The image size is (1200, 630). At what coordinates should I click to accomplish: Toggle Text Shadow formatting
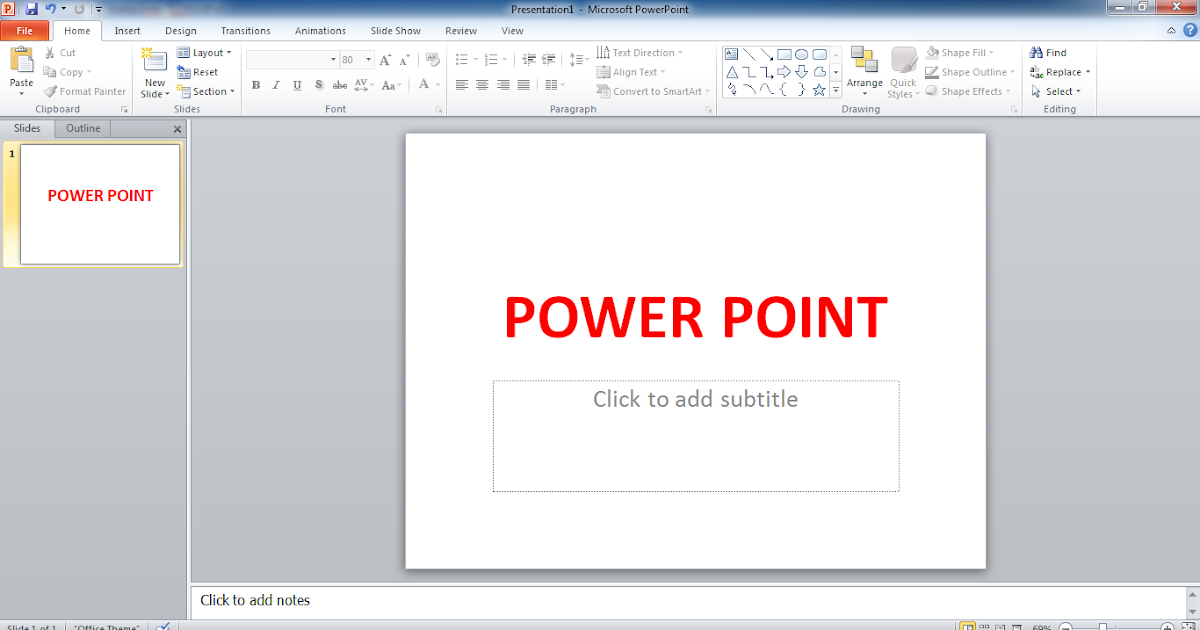tap(318, 85)
